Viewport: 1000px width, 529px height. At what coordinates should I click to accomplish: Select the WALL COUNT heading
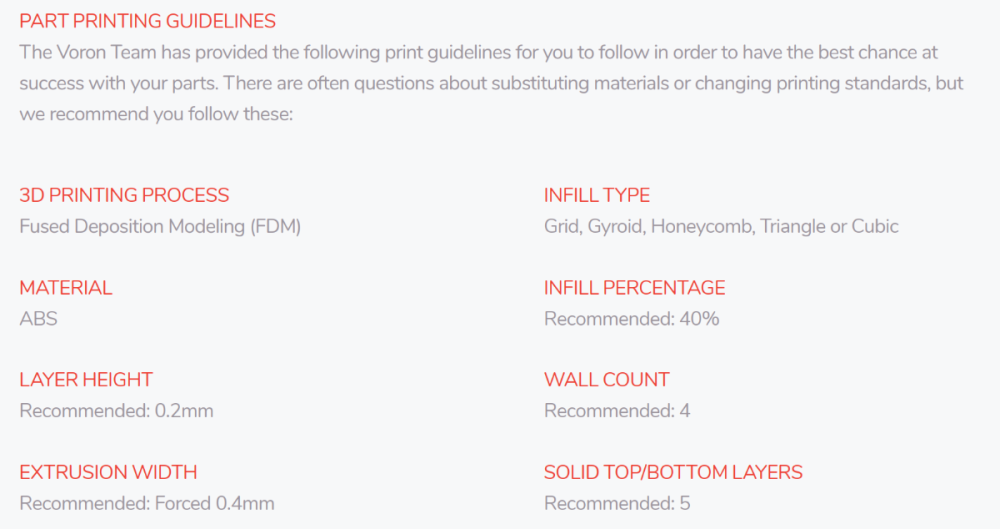607,380
